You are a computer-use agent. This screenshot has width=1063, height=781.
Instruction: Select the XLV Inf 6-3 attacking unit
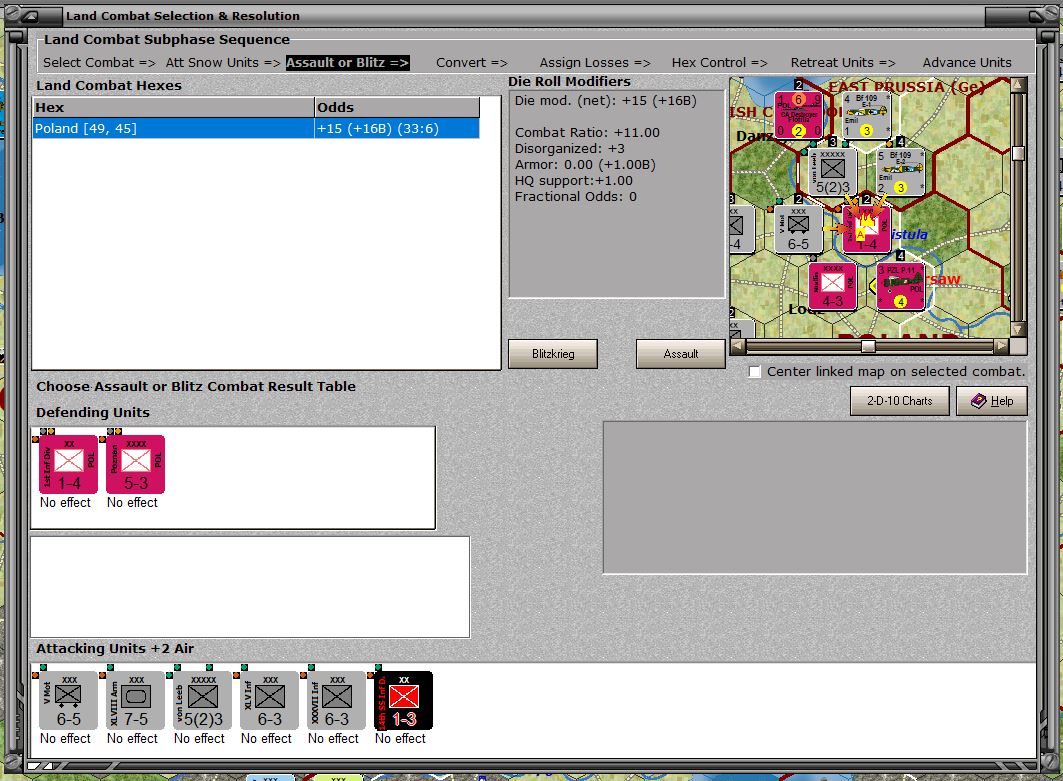click(x=269, y=700)
